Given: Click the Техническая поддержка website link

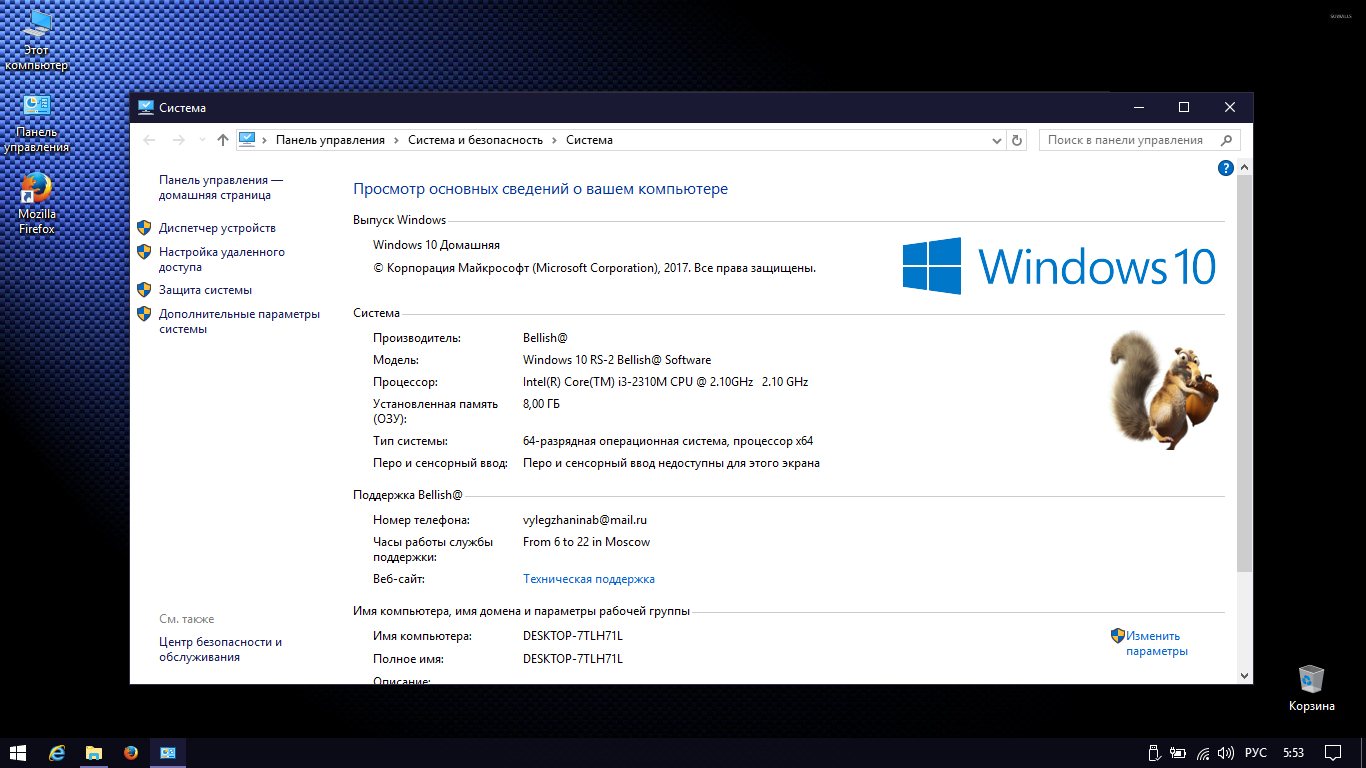Looking at the screenshot, I should coord(588,579).
